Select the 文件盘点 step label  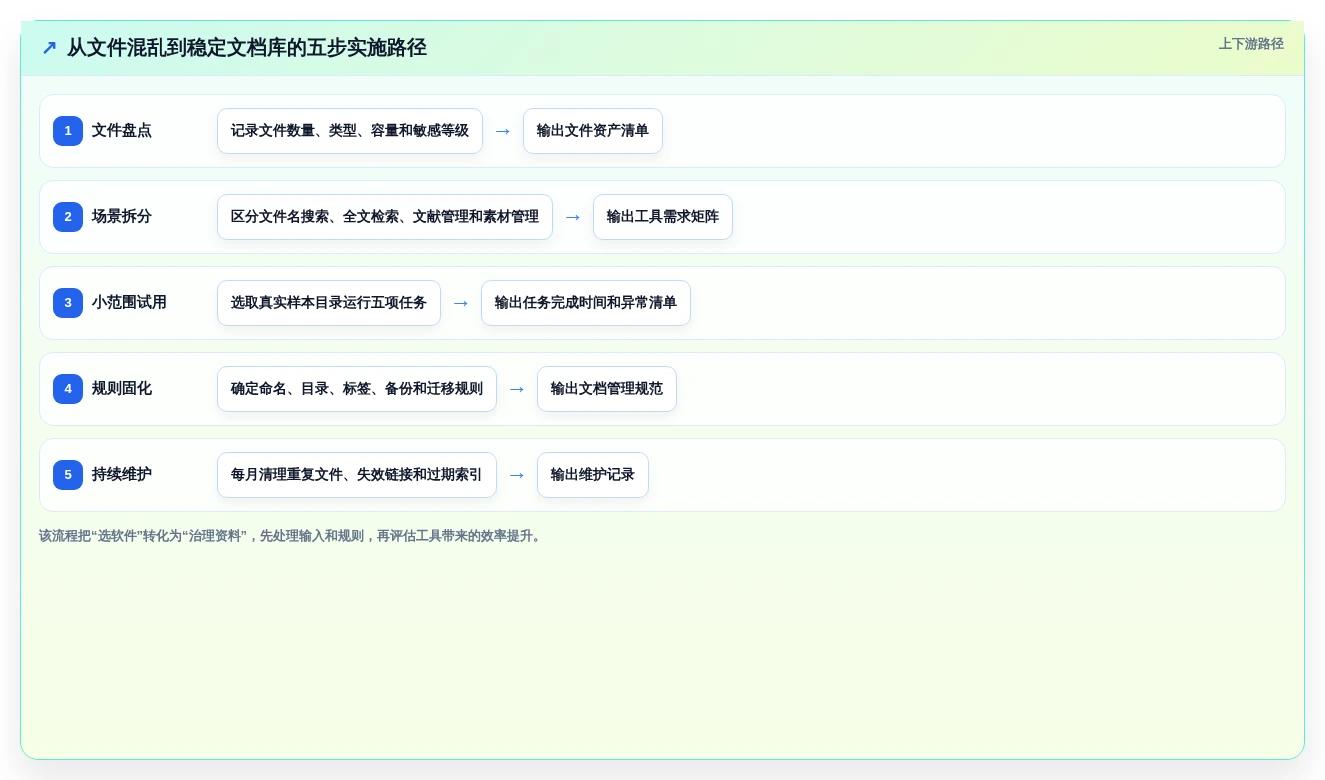[122, 131]
